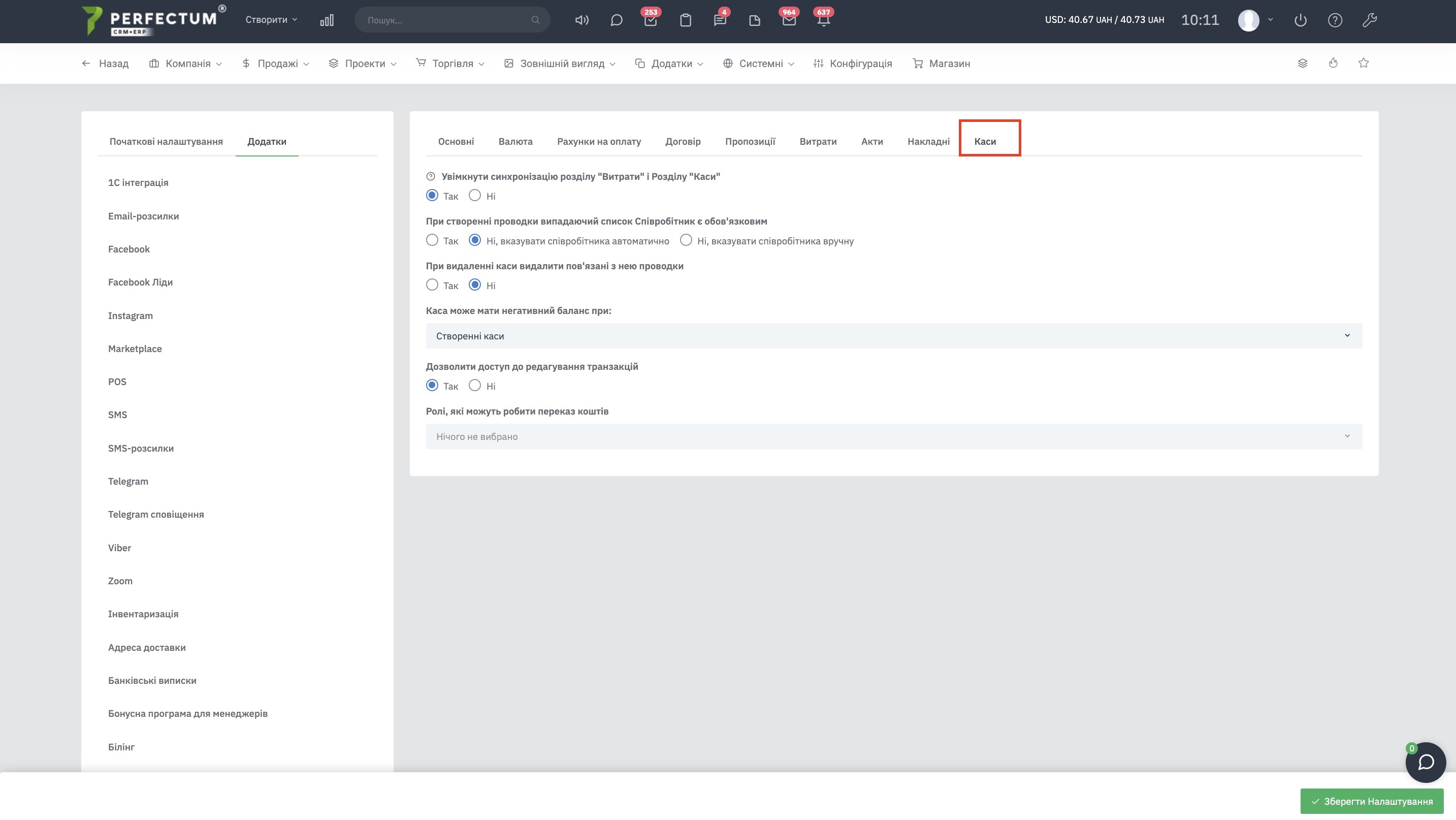Image resolution: width=1456 pixels, height=820 pixels.
Task: Select Ні for transaction editing access
Action: pyautogui.click(x=475, y=386)
